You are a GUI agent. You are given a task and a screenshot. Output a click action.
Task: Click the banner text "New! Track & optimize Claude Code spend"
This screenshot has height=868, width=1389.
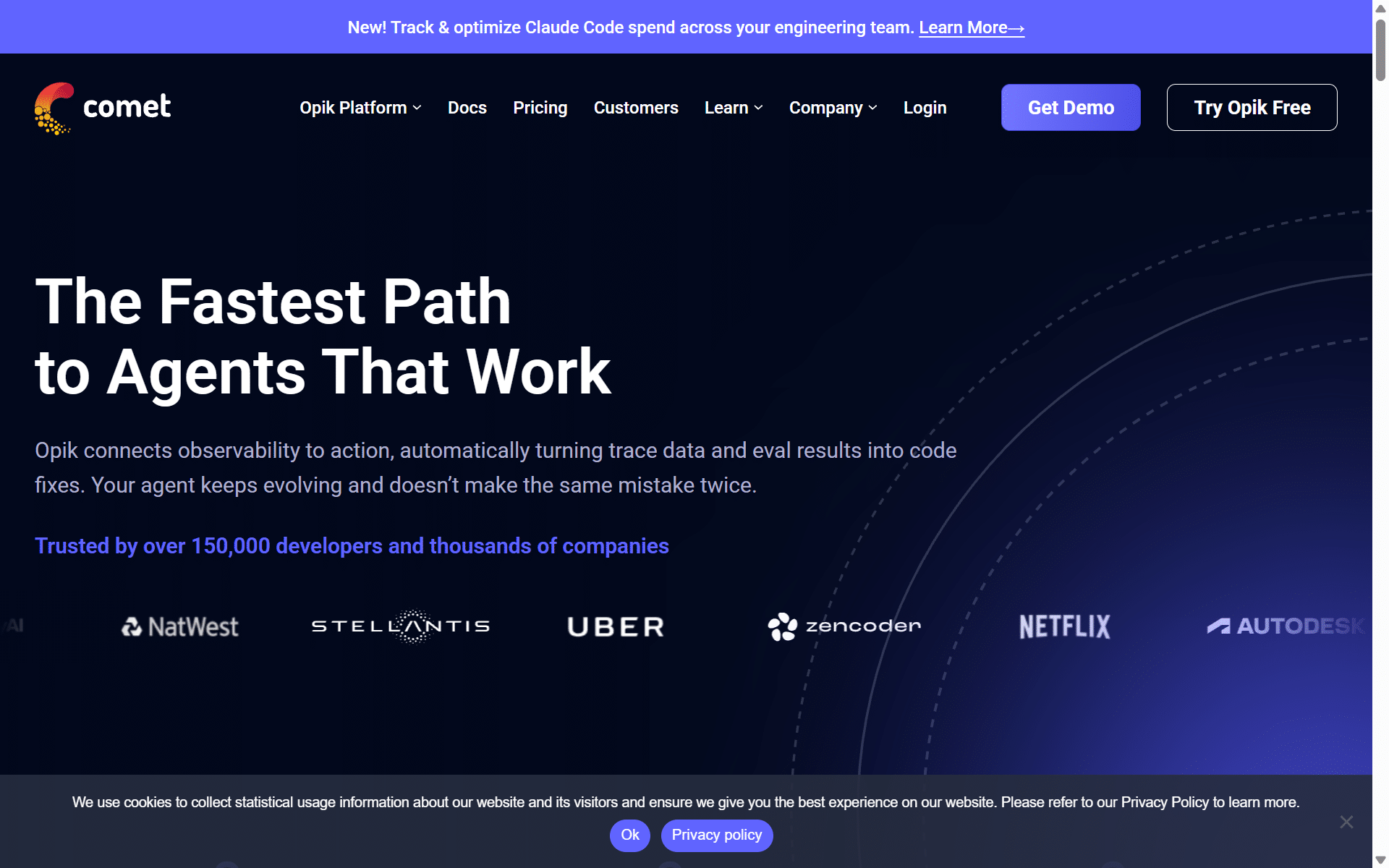pyautogui.click(x=631, y=27)
